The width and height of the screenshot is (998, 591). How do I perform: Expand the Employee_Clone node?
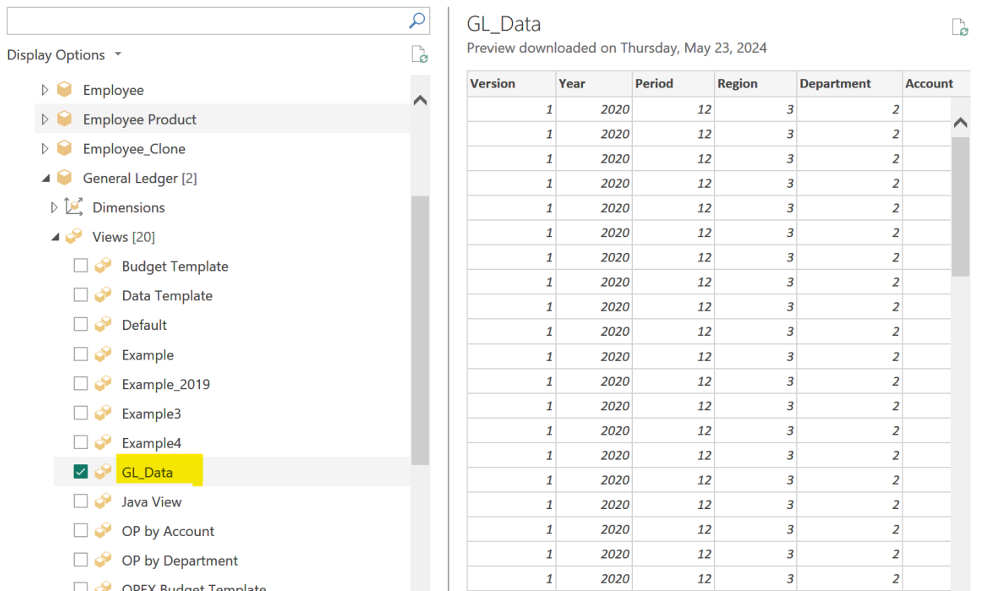(x=45, y=148)
